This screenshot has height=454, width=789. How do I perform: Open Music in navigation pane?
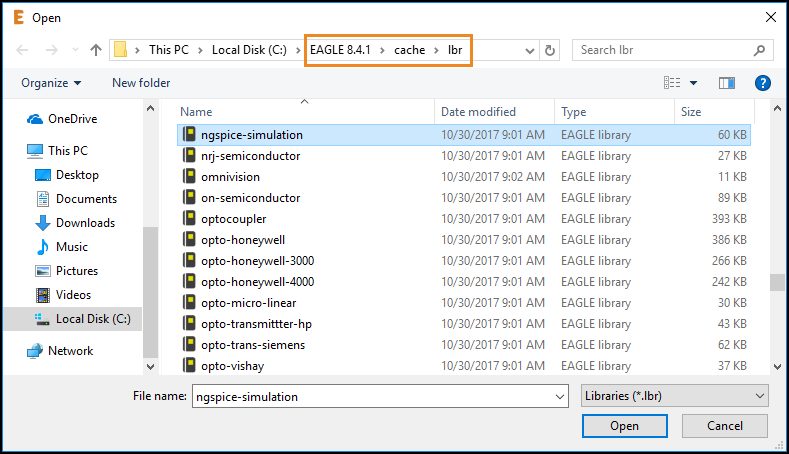[x=61, y=247]
